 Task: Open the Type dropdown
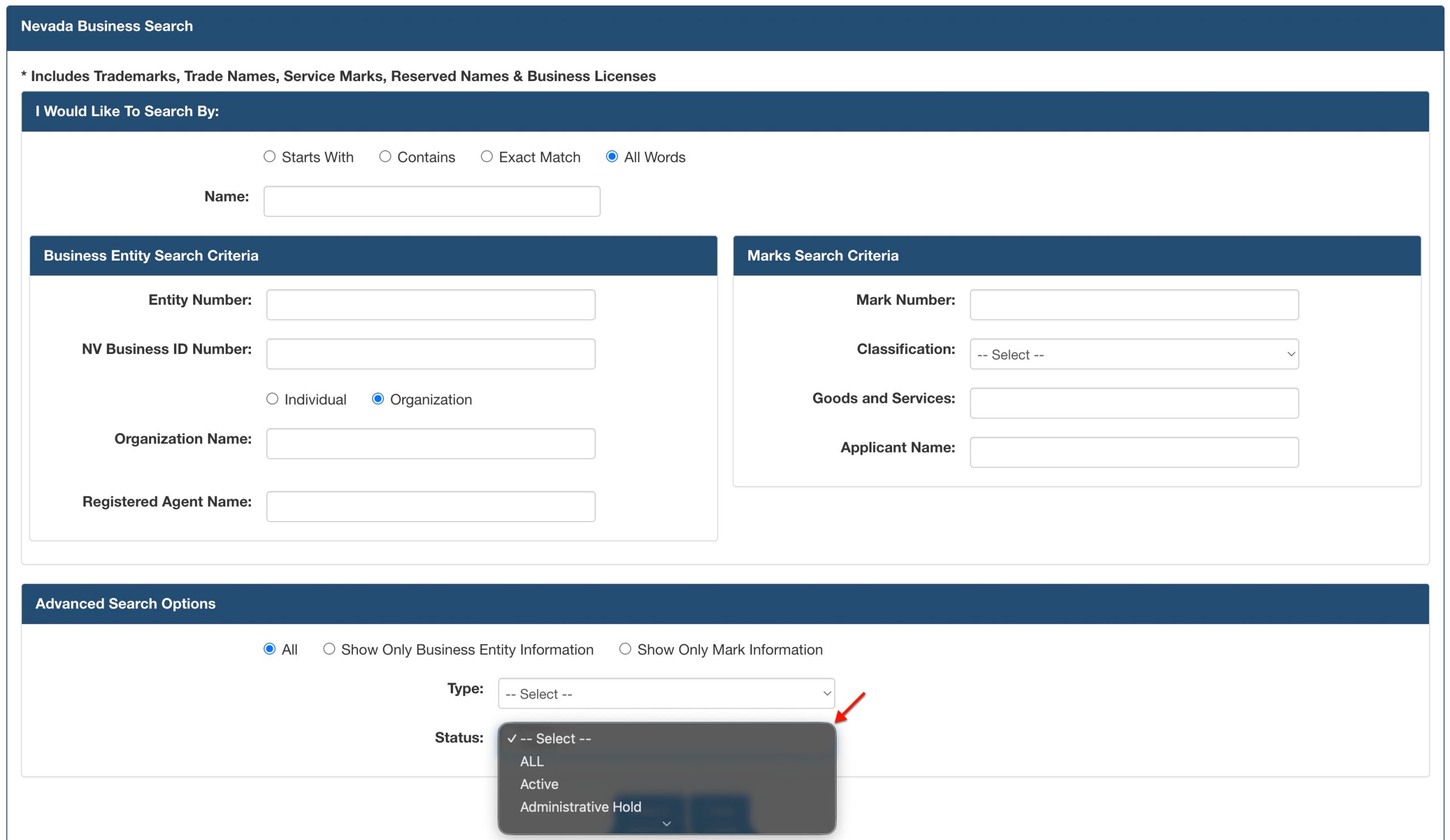[x=666, y=693]
